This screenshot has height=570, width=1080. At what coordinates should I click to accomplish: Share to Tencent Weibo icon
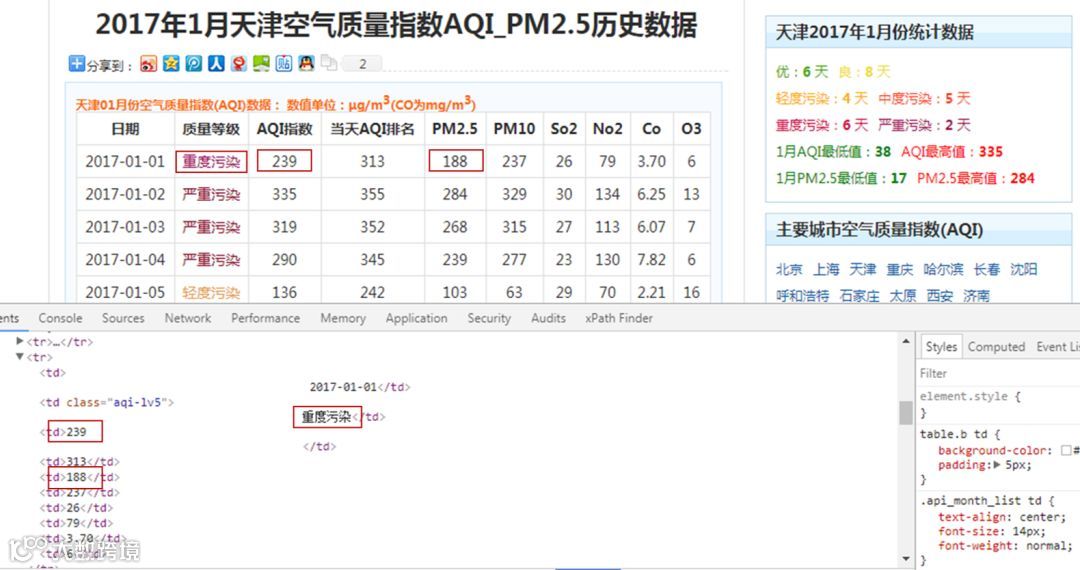click(x=194, y=64)
